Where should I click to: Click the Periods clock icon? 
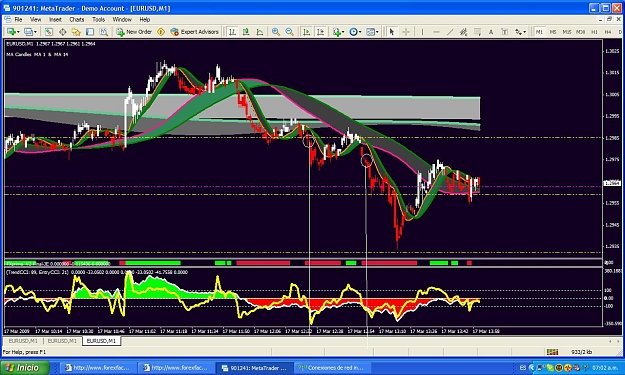353,32
